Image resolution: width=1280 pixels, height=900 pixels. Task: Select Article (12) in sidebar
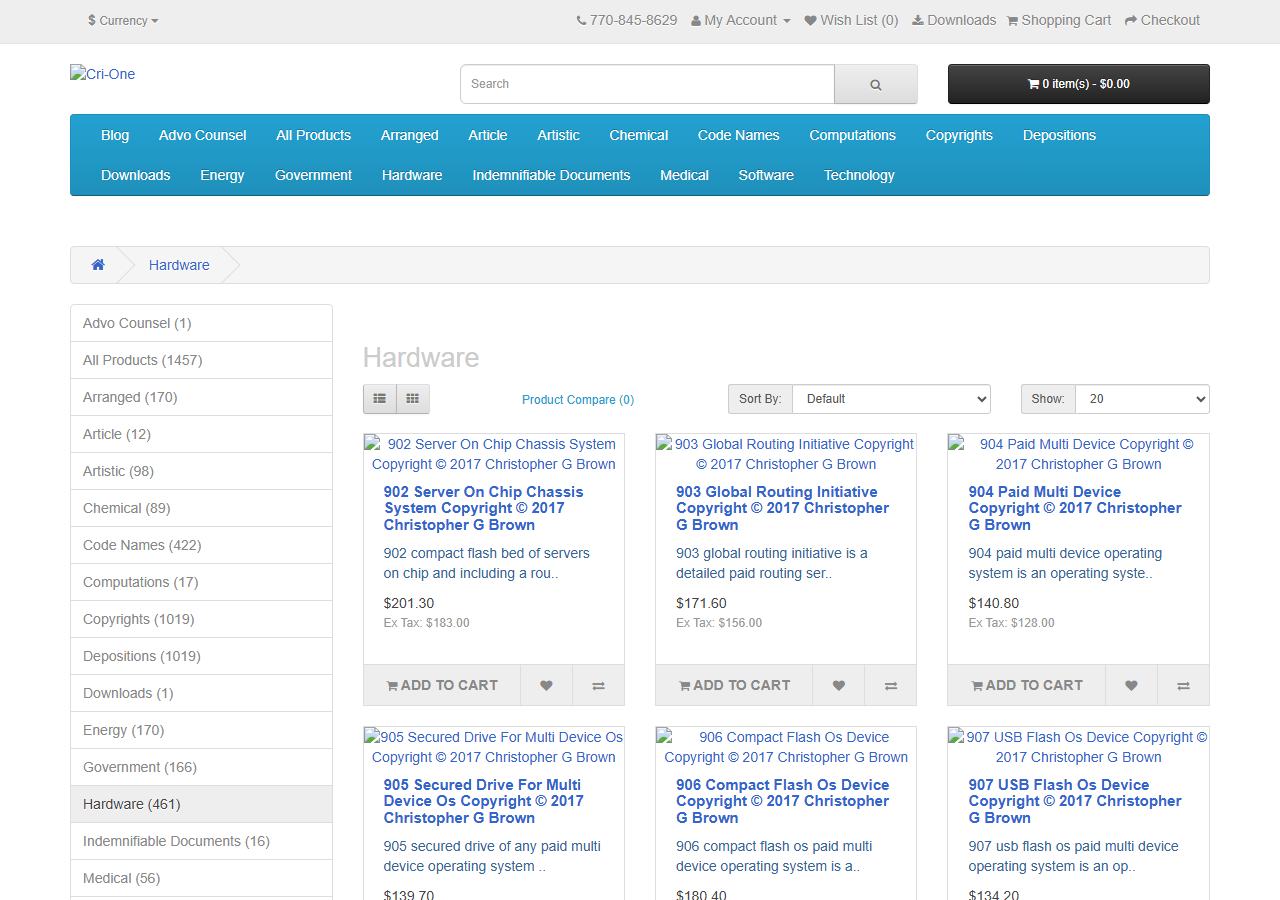[x=201, y=434]
